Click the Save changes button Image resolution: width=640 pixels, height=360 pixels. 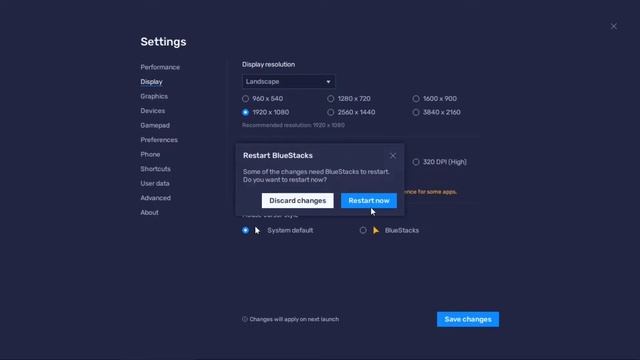468,319
